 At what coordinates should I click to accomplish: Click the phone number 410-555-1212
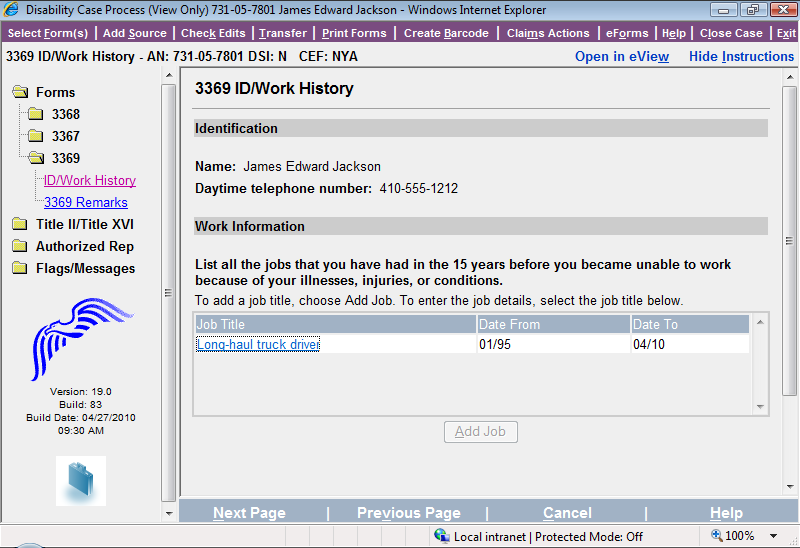click(418, 188)
